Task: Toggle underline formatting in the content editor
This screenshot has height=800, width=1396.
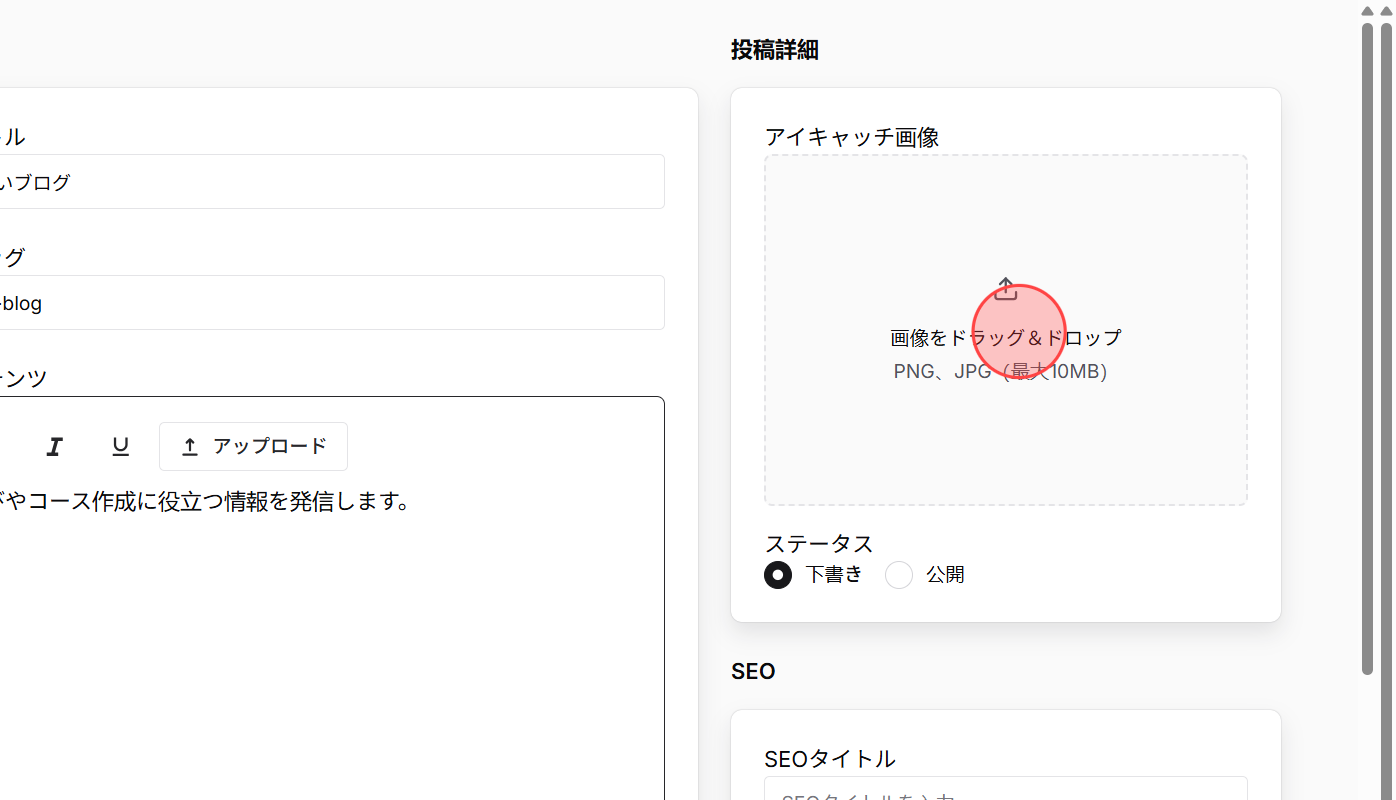Action: (x=120, y=446)
